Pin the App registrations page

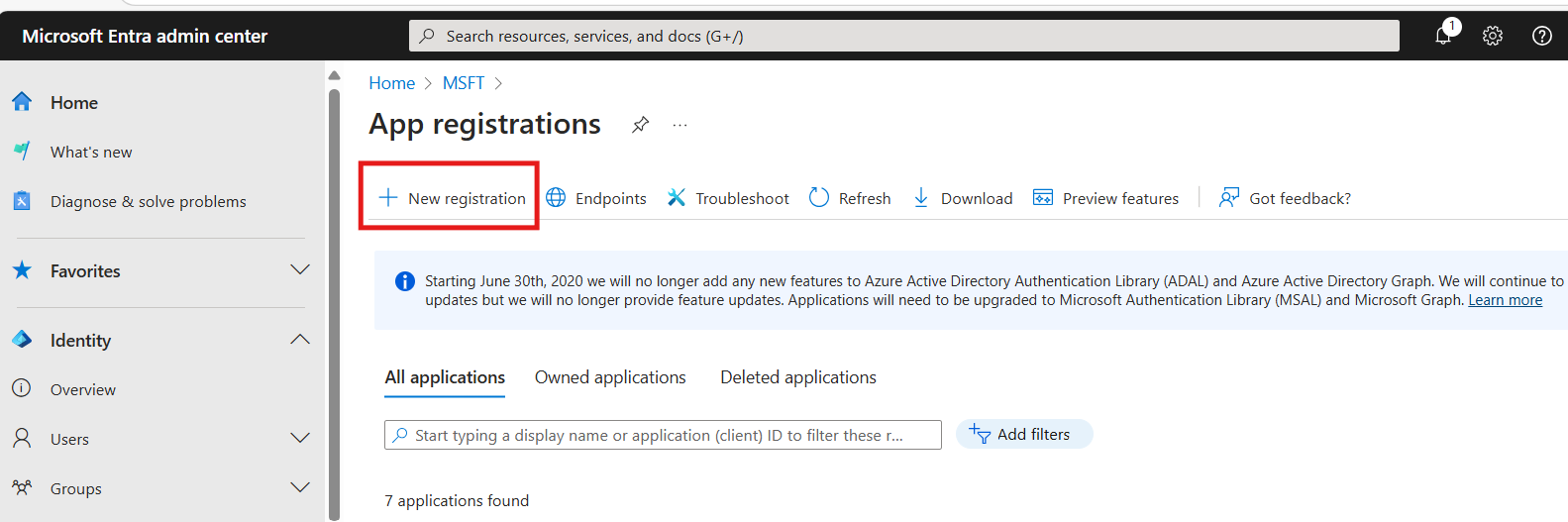pyautogui.click(x=641, y=125)
